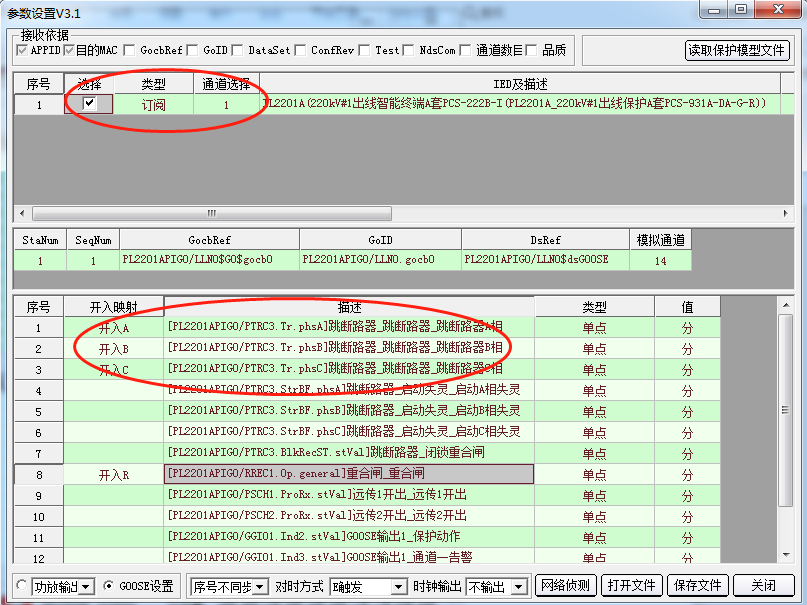Click the 读取保护模型文件 button
Screen dimensions: 807x605
pyautogui.click(x=737, y=50)
